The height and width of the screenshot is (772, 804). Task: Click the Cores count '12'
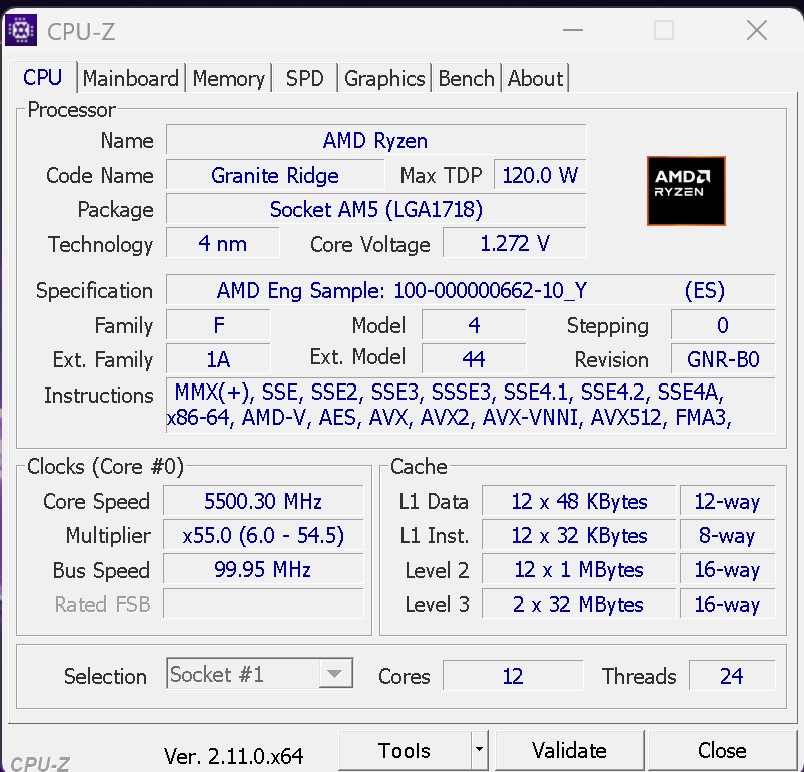coord(513,676)
